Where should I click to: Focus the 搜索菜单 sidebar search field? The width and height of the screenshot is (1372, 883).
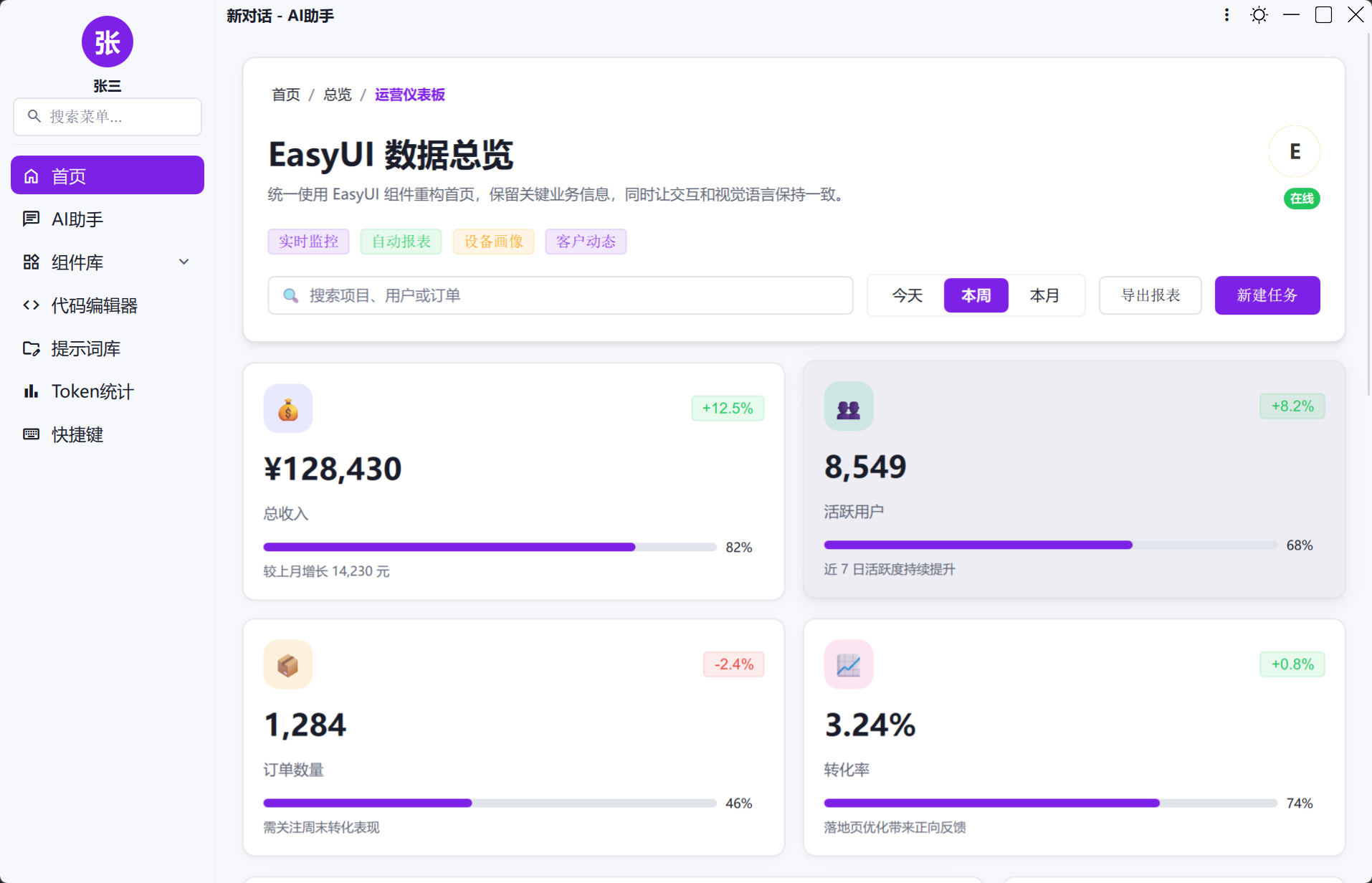point(108,116)
